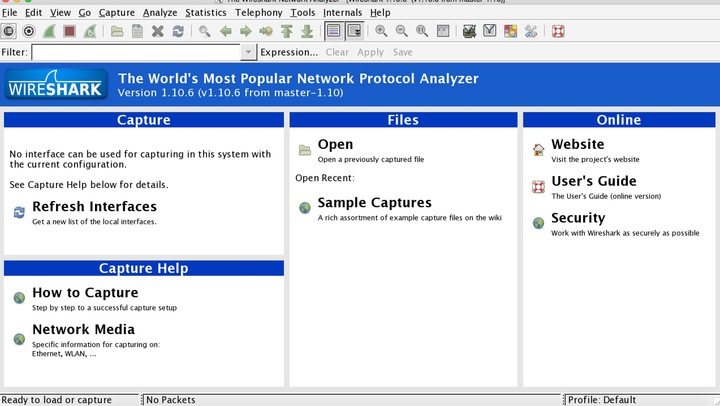Toggle auto scroll in live capture

(x=354, y=31)
